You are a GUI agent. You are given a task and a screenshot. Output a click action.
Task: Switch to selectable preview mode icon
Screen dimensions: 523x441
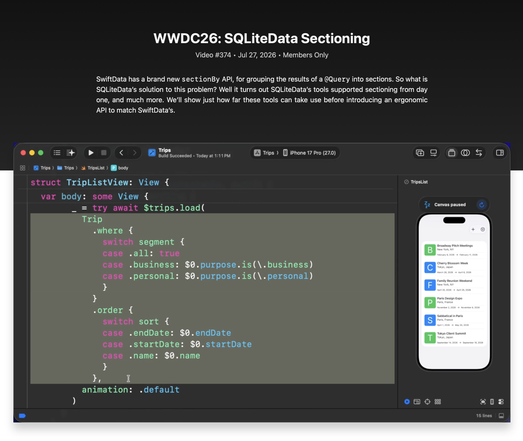point(417,402)
